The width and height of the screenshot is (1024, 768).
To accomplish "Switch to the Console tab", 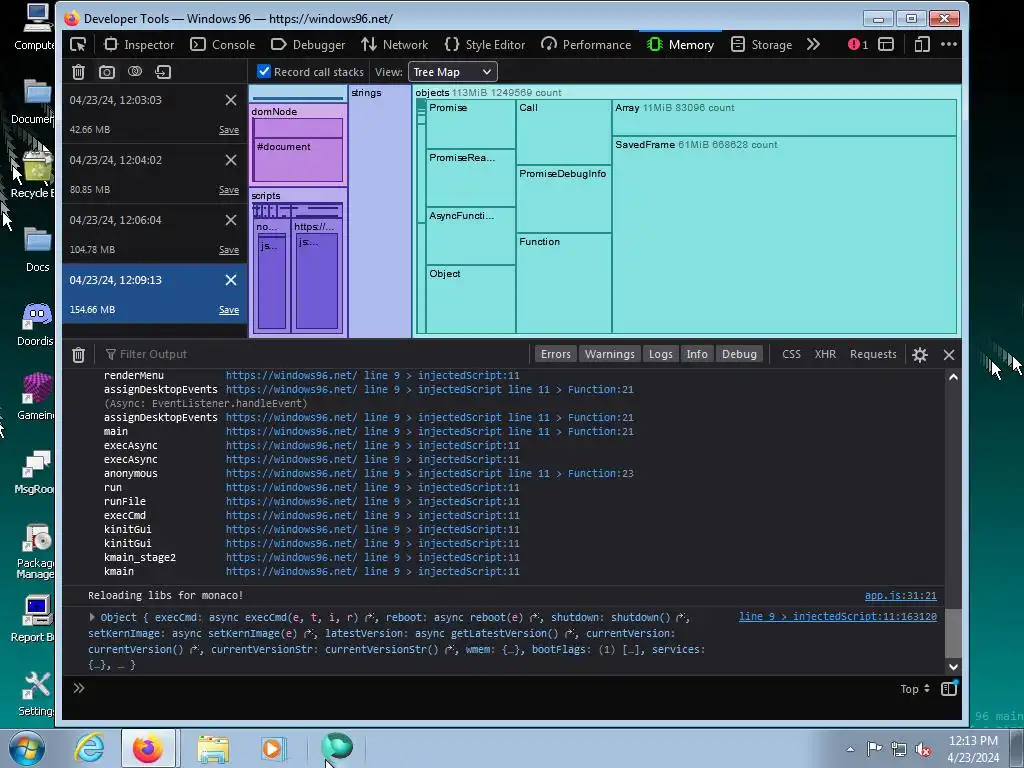I will (223, 44).
